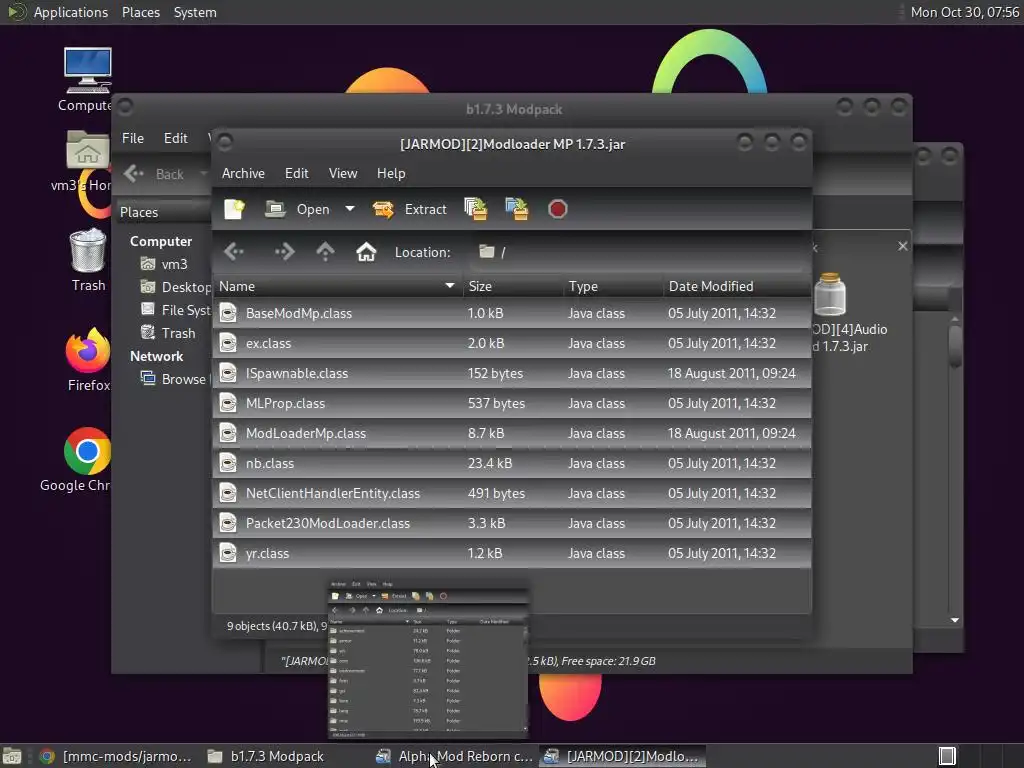The image size is (1024, 768).
Task: Open the vm3's Home desktop folder
Action: [x=88, y=152]
